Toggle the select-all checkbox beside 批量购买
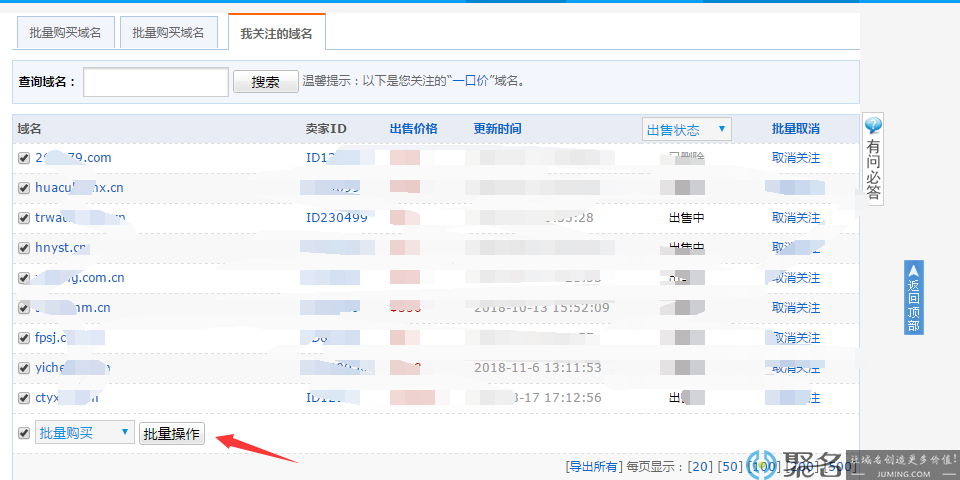Viewport: 960px width, 480px height. point(24,433)
